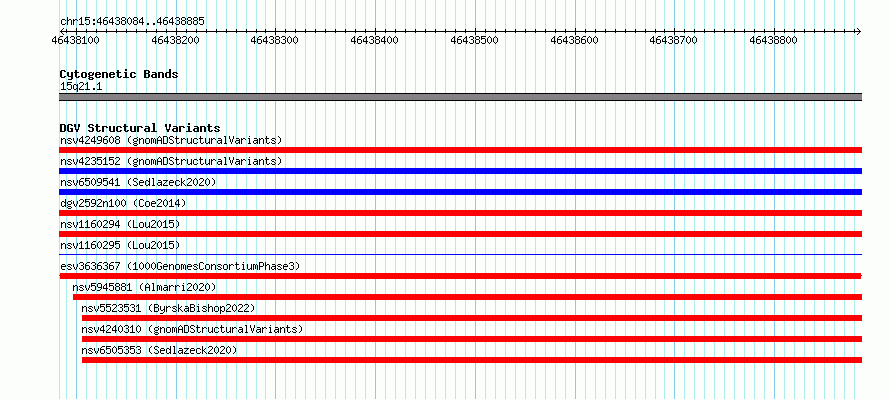This screenshot has height=399, width=890.
Task: Click the dgv2592n100 Coe2014 label
Action: (x=123, y=203)
